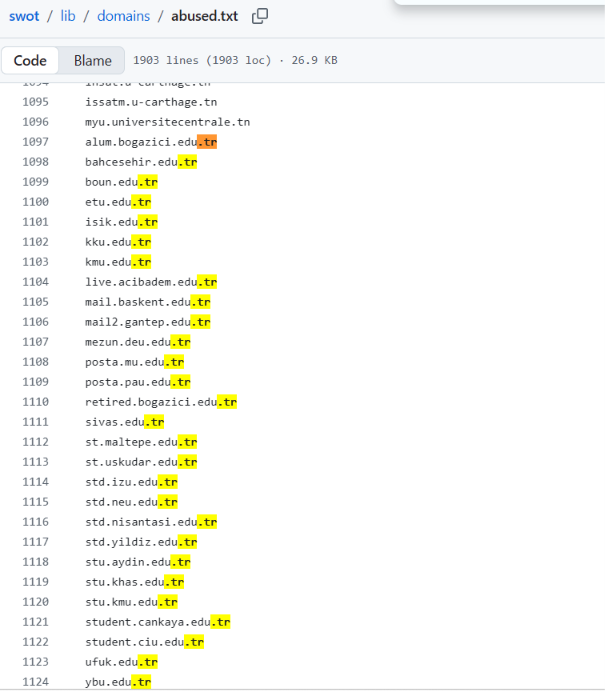Click the std.izu.edu.tr line
Image resolution: width=605 pixels, height=691 pixels.
tap(131, 482)
